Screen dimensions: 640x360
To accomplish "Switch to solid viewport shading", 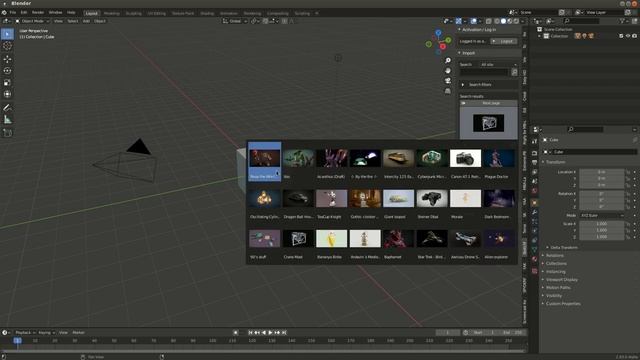I will click(x=503, y=21).
